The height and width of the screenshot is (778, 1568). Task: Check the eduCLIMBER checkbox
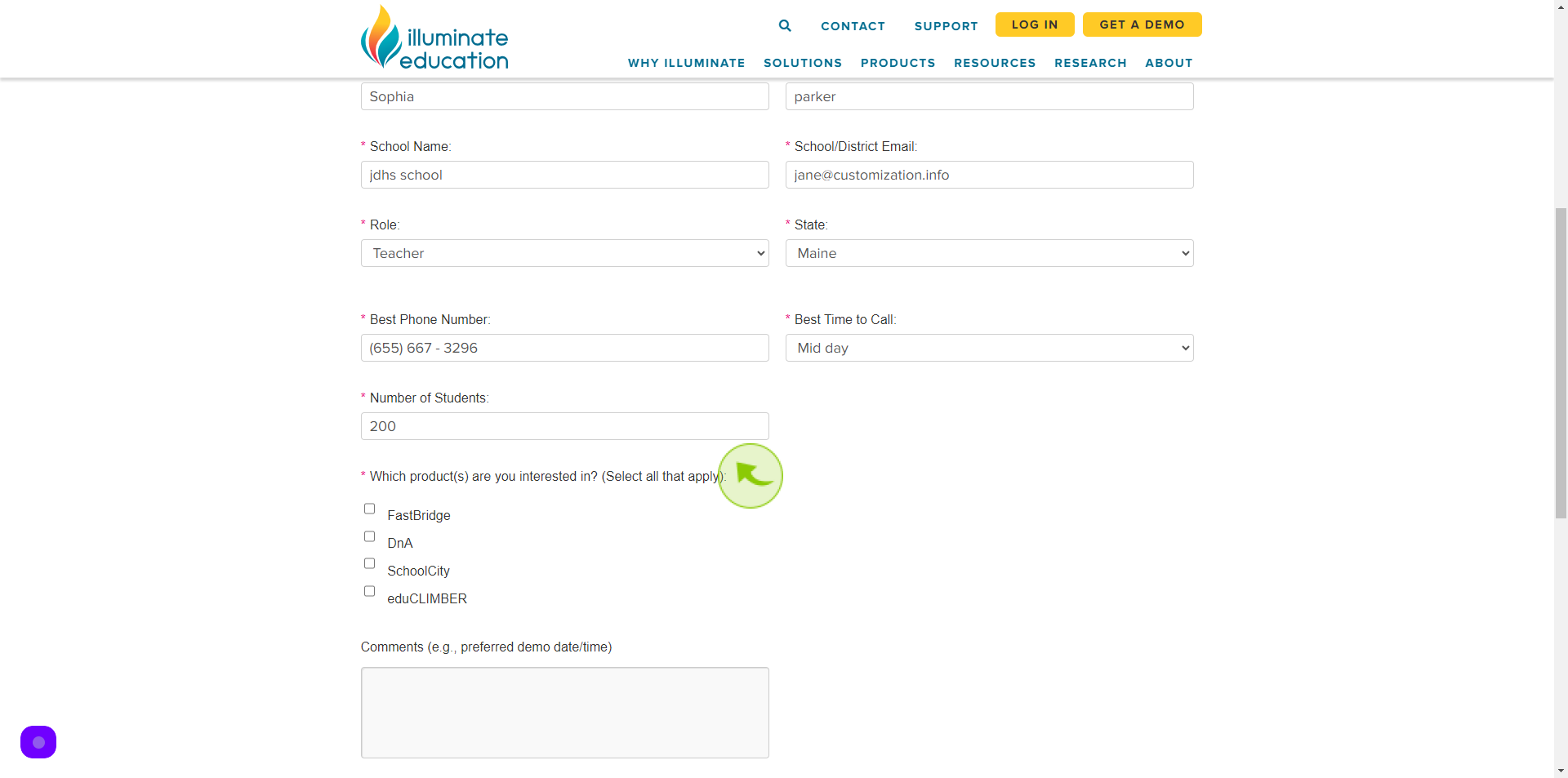[369, 591]
